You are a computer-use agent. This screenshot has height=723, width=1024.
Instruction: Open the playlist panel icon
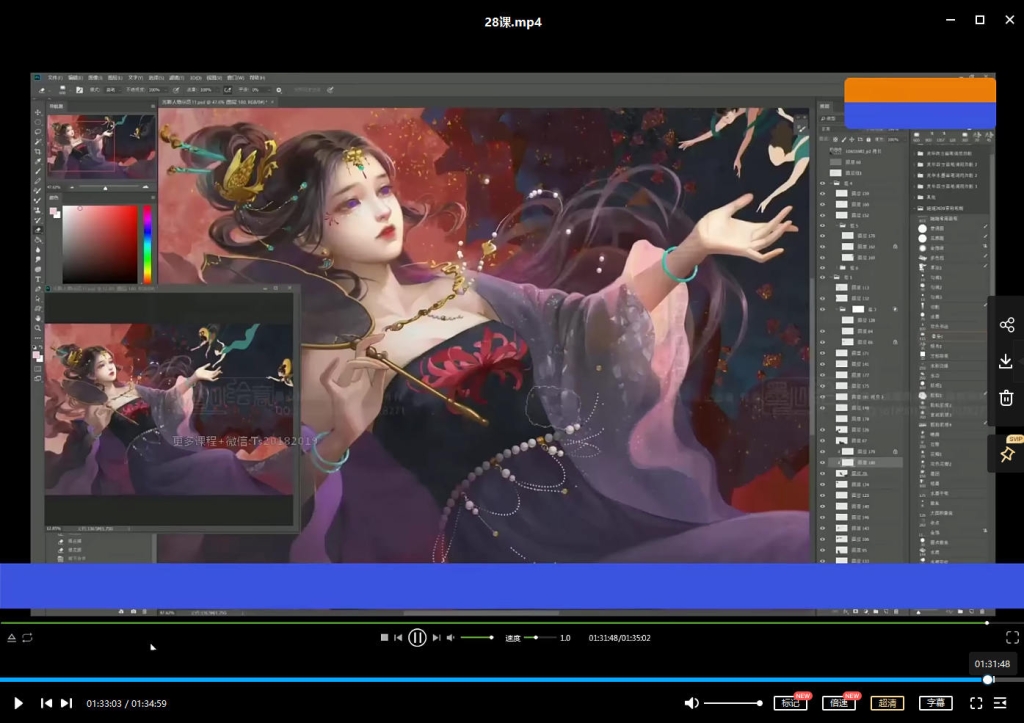pos(1000,703)
